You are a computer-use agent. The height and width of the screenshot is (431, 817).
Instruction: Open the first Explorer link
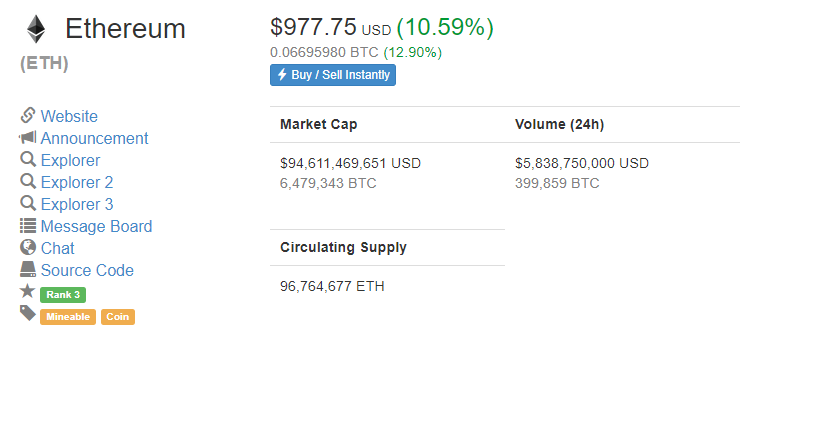click(70, 161)
